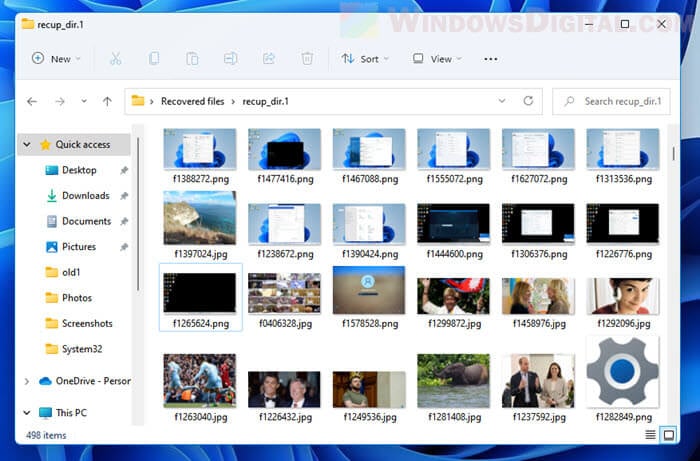Click the Paste clipboard icon

[192, 58]
